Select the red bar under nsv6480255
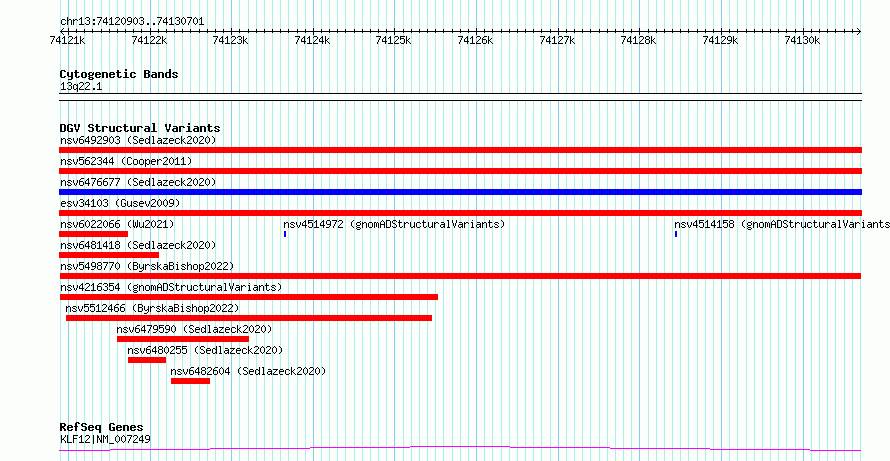Viewport: 890px width, 461px height. click(x=147, y=360)
